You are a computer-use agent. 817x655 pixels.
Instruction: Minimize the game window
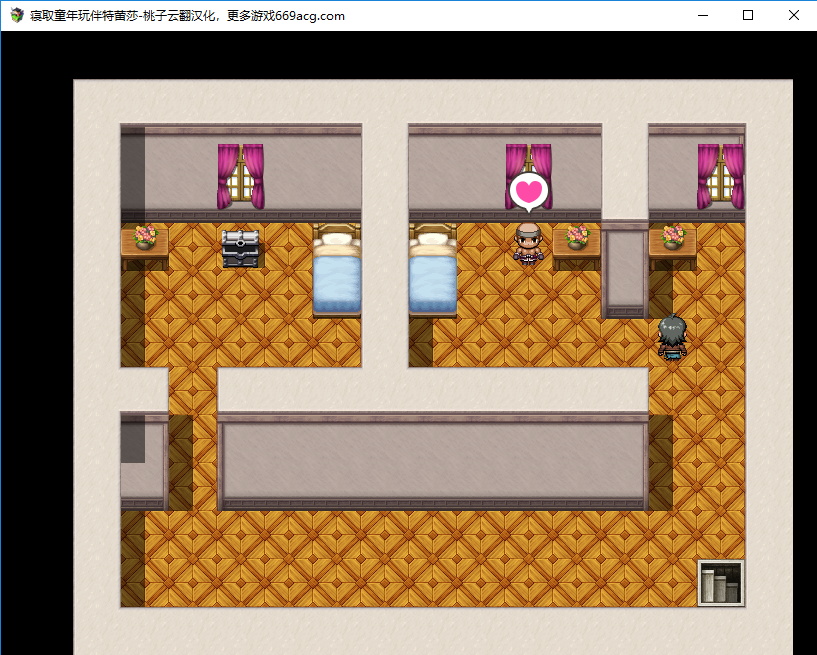pyautogui.click(x=703, y=16)
